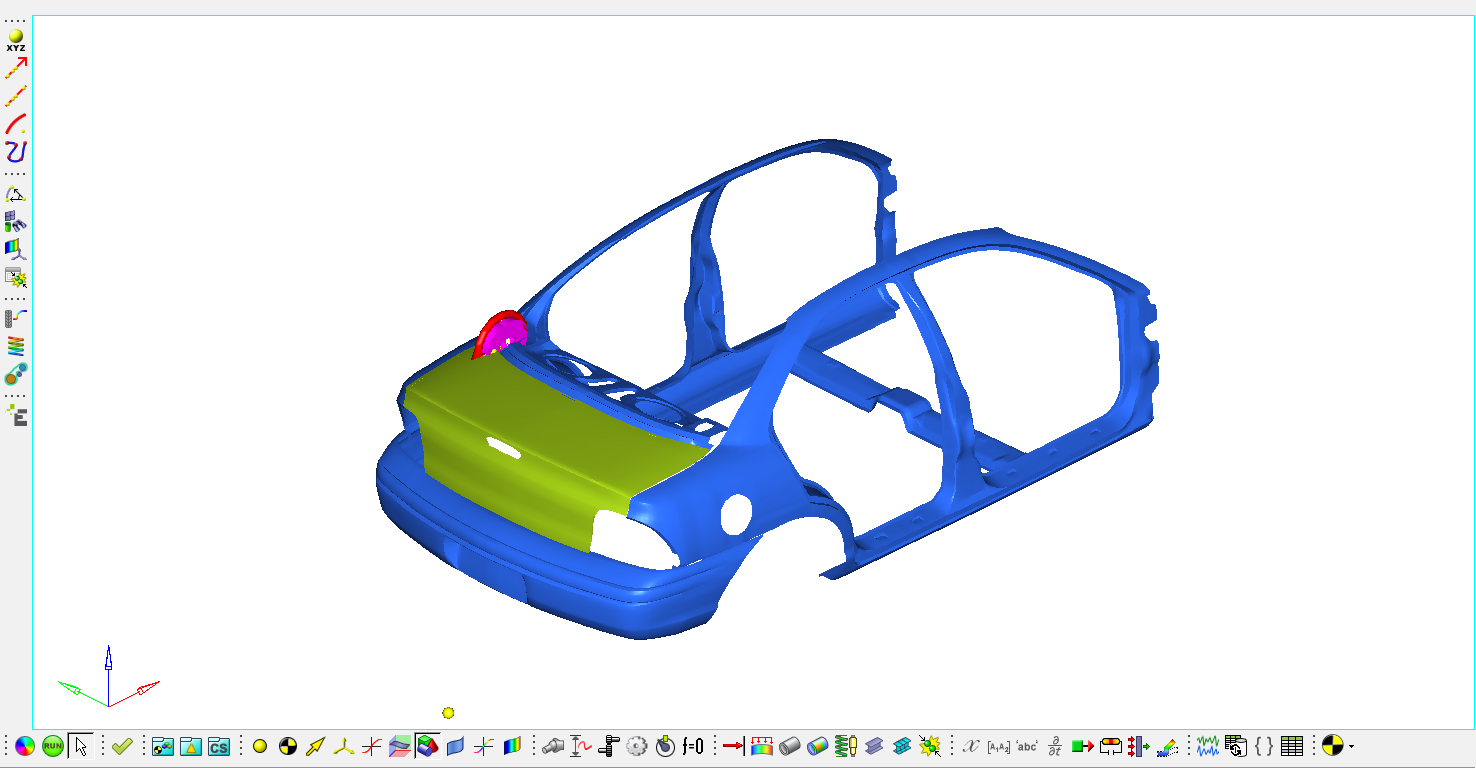The width and height of the screenshot is (1476, 768).
Task: Open the curly braces icon
Action: [x=1264, y=746]
